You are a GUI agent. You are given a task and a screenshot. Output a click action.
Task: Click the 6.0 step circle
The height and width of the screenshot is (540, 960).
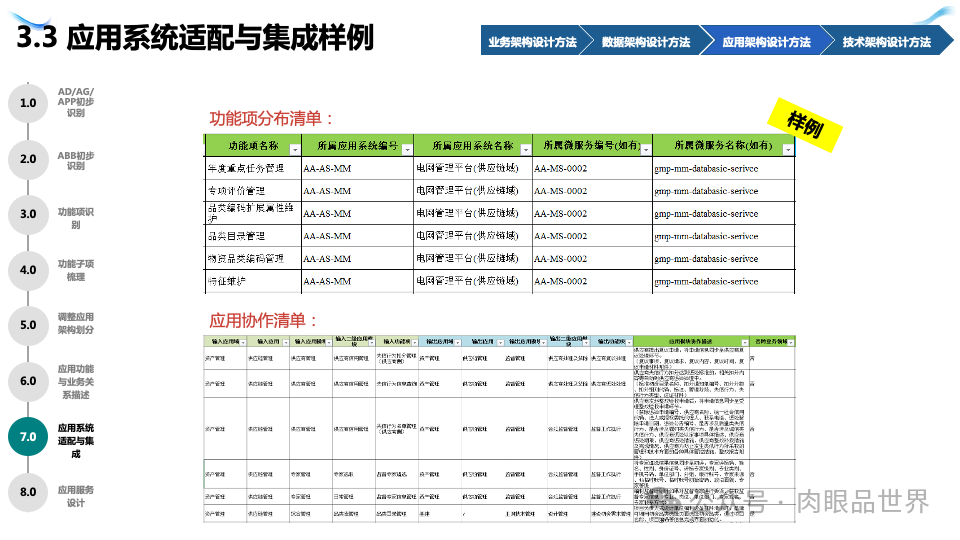pyautogui.click(x=28, y=381)
